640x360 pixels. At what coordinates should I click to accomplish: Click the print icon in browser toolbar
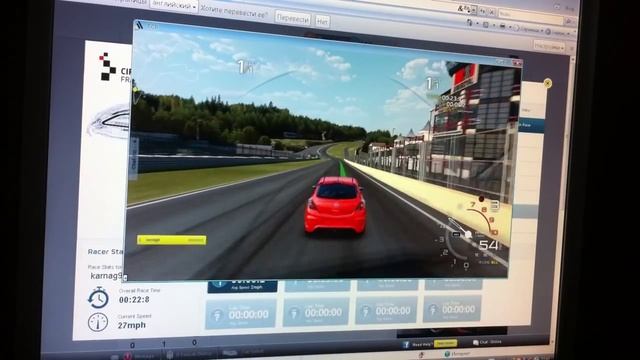(502, 27)
